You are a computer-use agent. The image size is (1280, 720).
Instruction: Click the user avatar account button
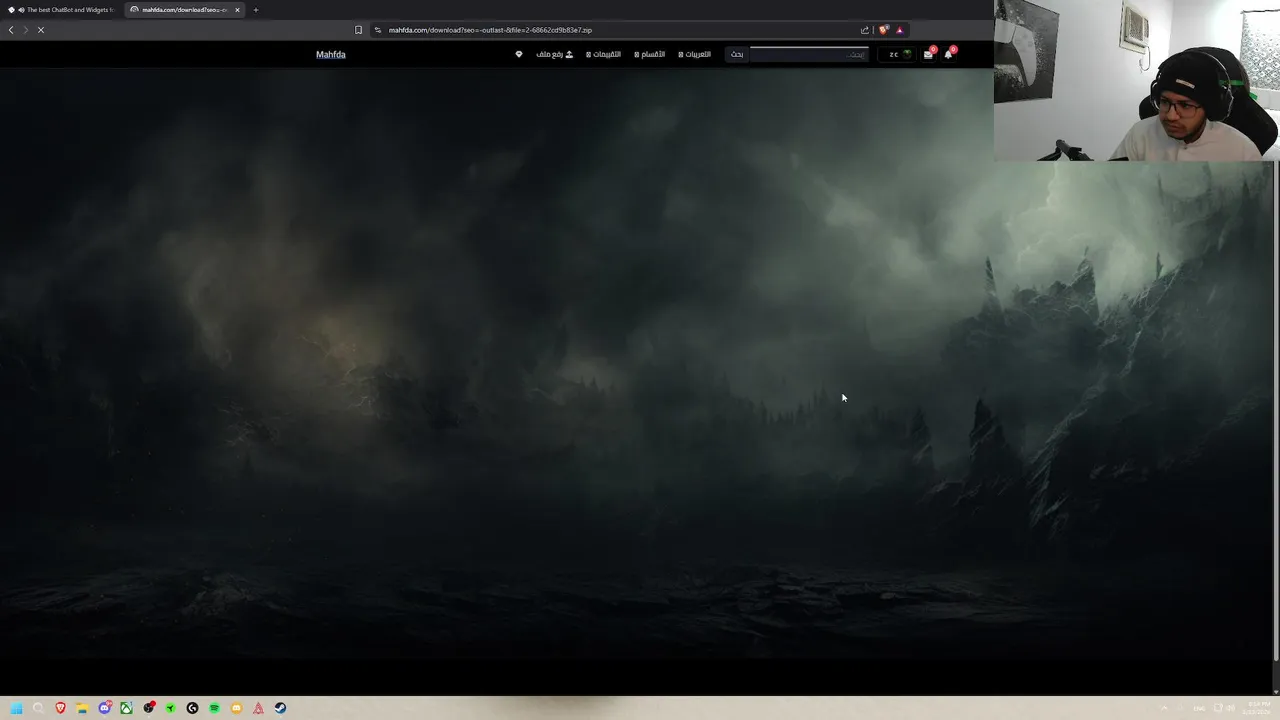896,54
